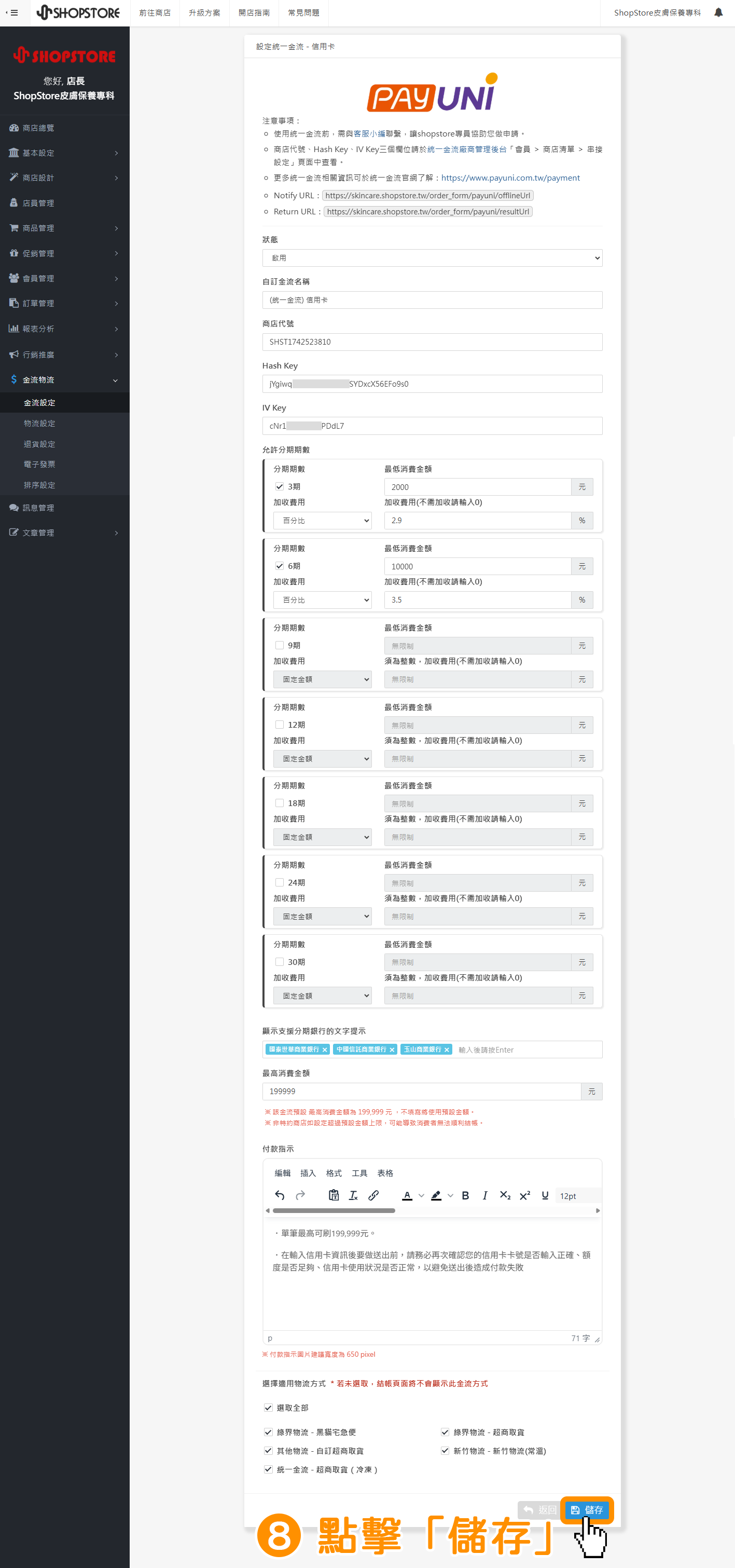The height and width of the screenshot is (1568, 735).
Task: Click the 儲存 save button
Action: click(x=587, y=1509)
